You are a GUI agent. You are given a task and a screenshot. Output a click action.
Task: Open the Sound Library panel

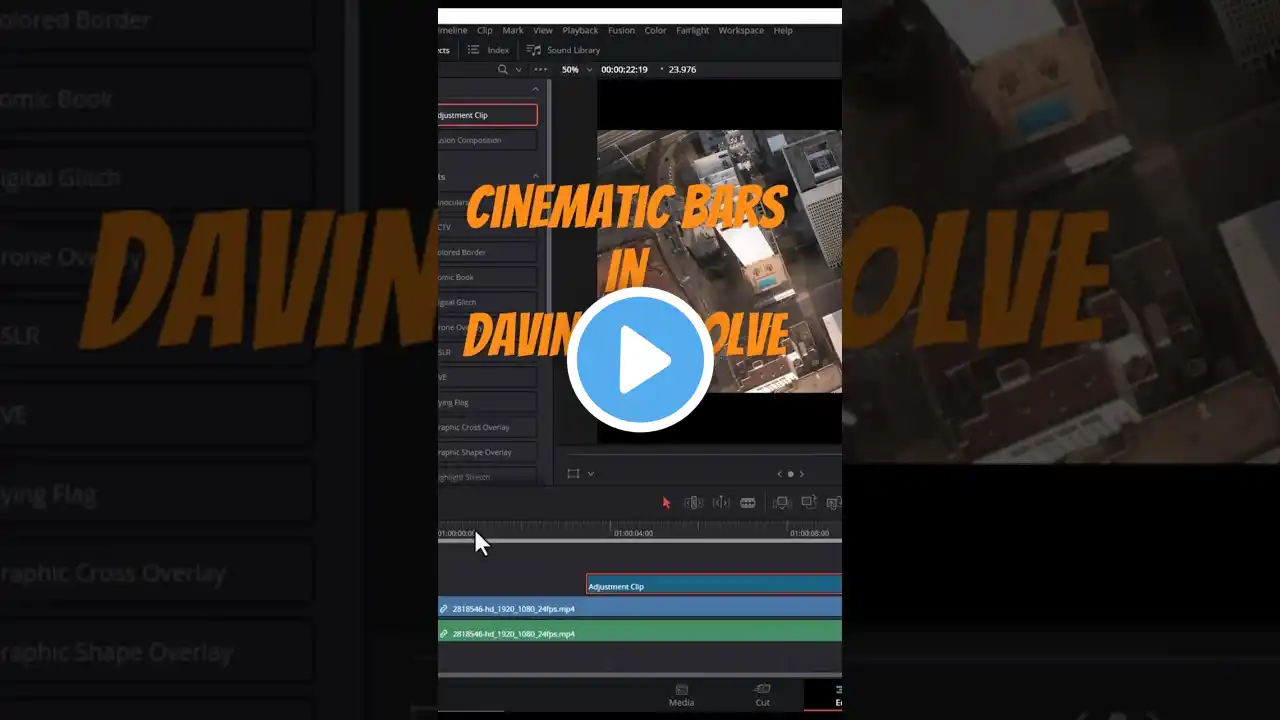click(573, 50)
